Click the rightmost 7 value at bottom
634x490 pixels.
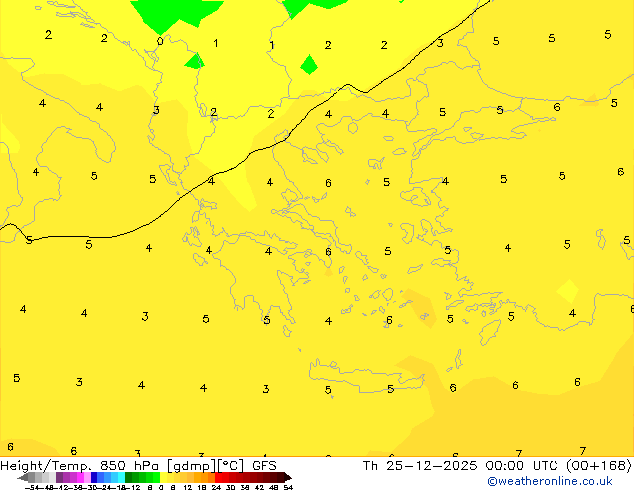582,451
